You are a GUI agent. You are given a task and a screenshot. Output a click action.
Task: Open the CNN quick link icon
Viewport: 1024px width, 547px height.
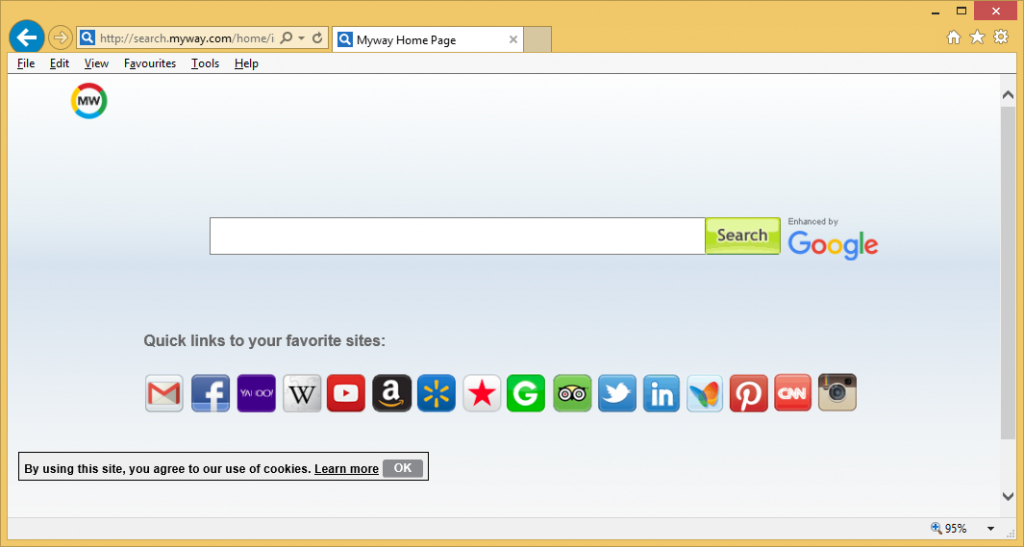(x=793, y=393)
